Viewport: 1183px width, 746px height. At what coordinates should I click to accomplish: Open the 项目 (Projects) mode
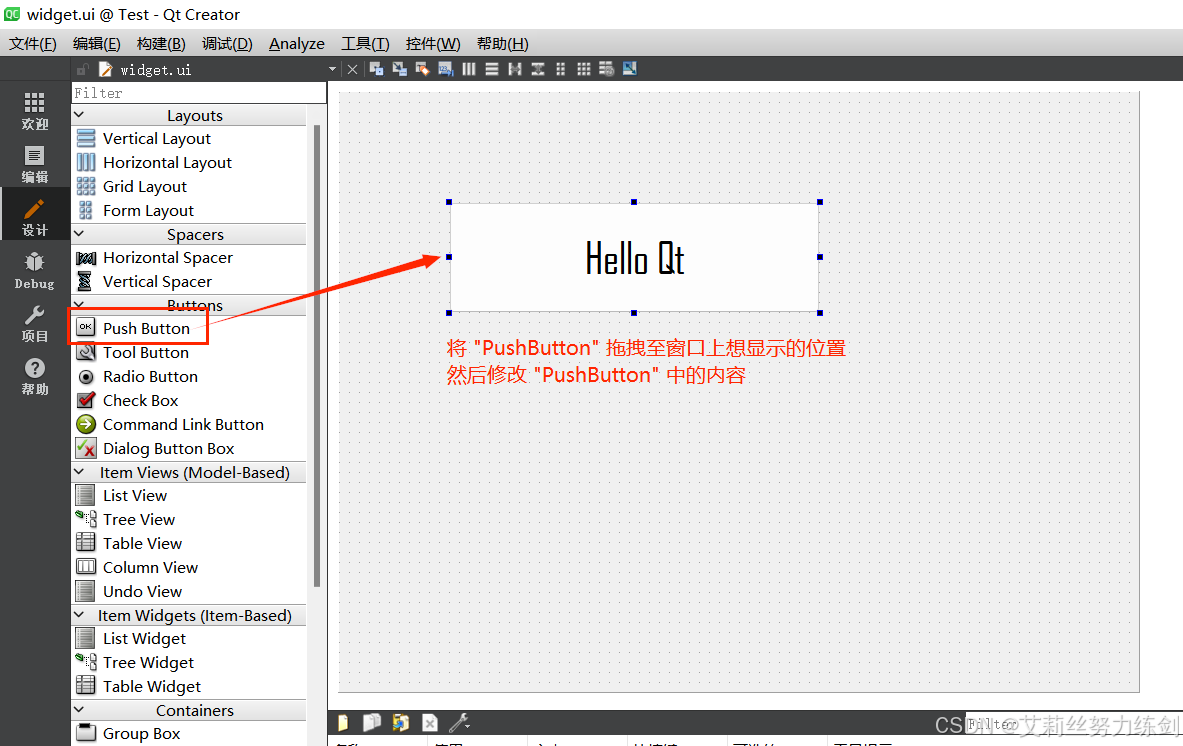(x=35, y=324)
